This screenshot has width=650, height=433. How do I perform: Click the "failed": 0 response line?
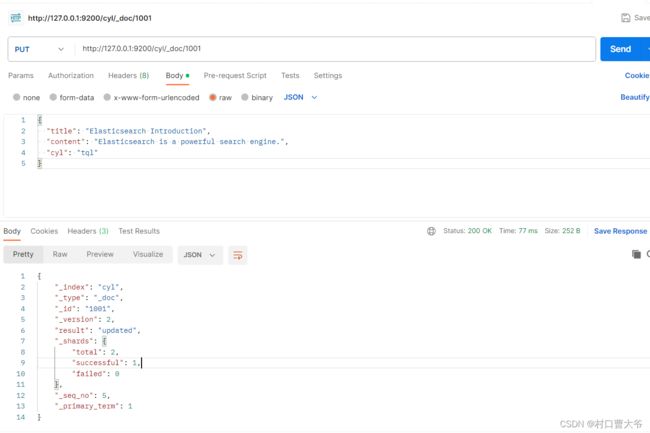pyautogui.click(x=96, y=374)
